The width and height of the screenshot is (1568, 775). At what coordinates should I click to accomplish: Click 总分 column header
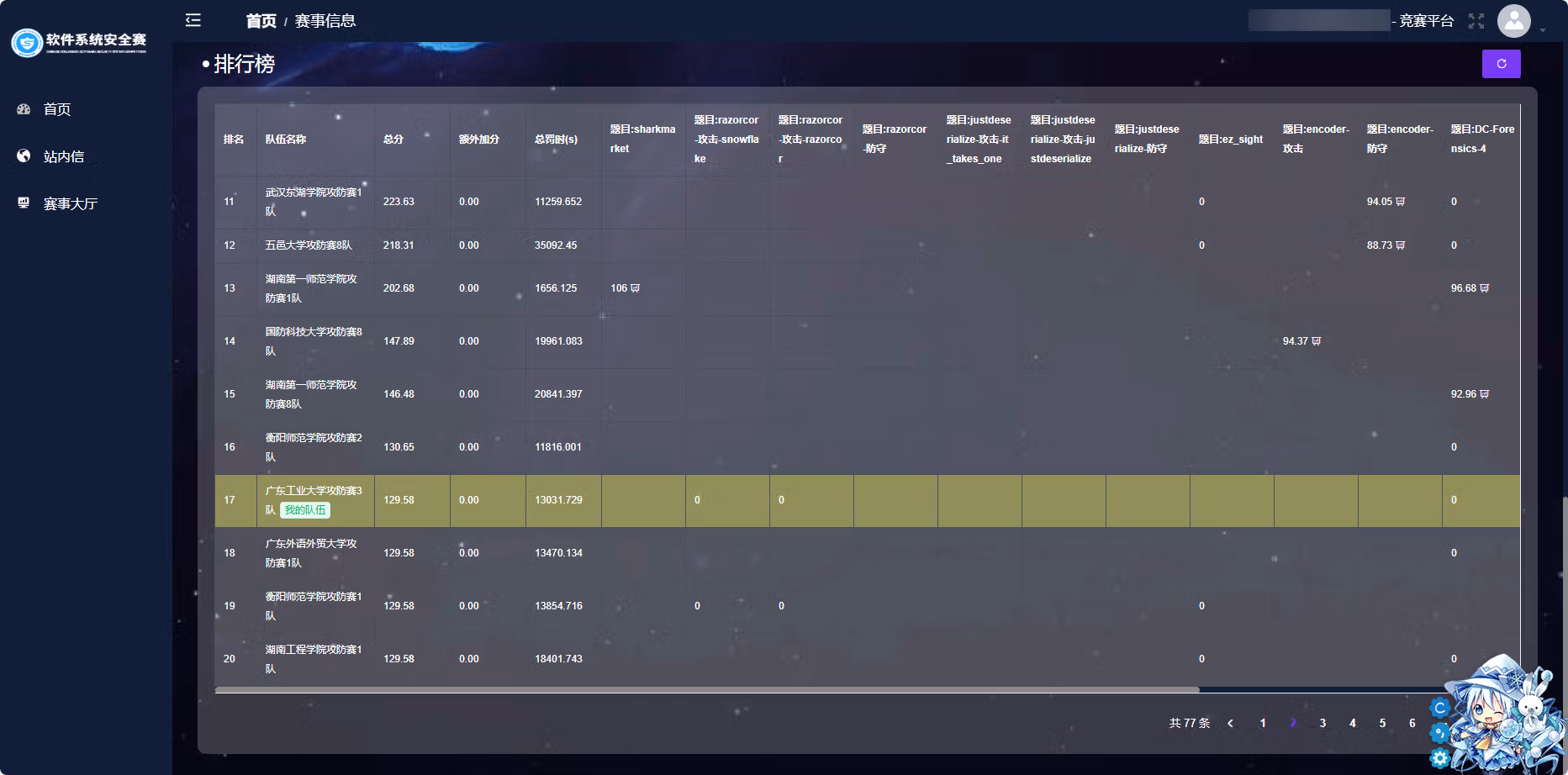pyautogui.click(x=393, y=140)
